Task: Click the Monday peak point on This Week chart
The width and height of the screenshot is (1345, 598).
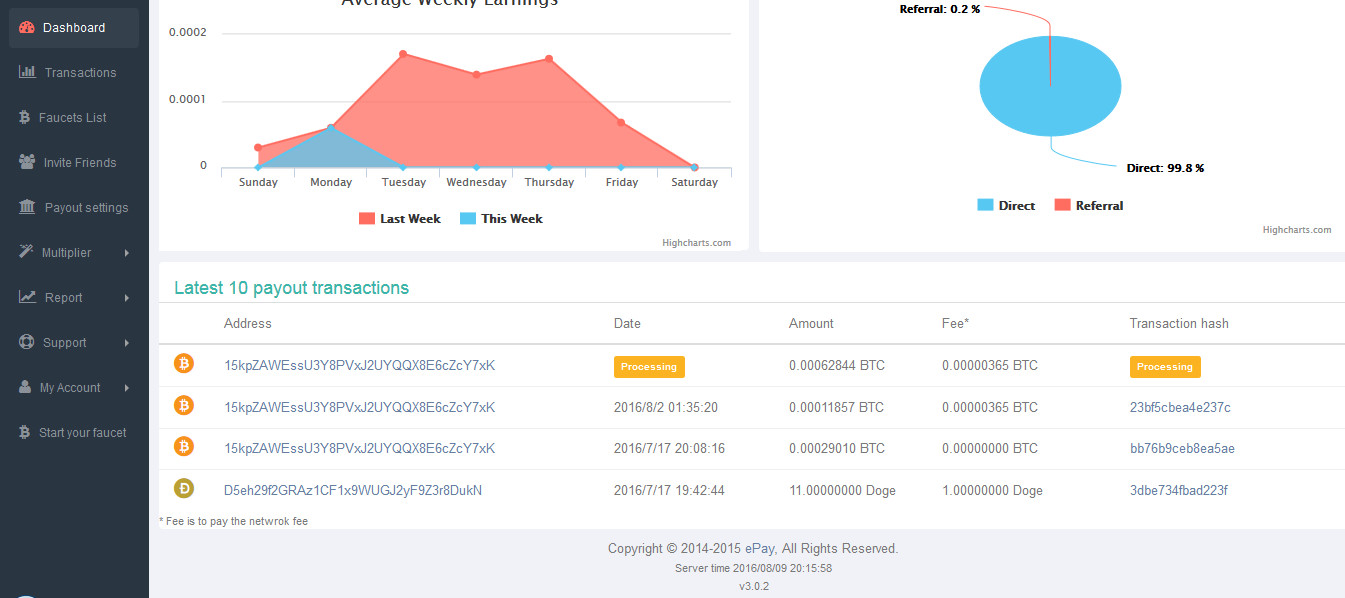Action: tap(331, 127)
